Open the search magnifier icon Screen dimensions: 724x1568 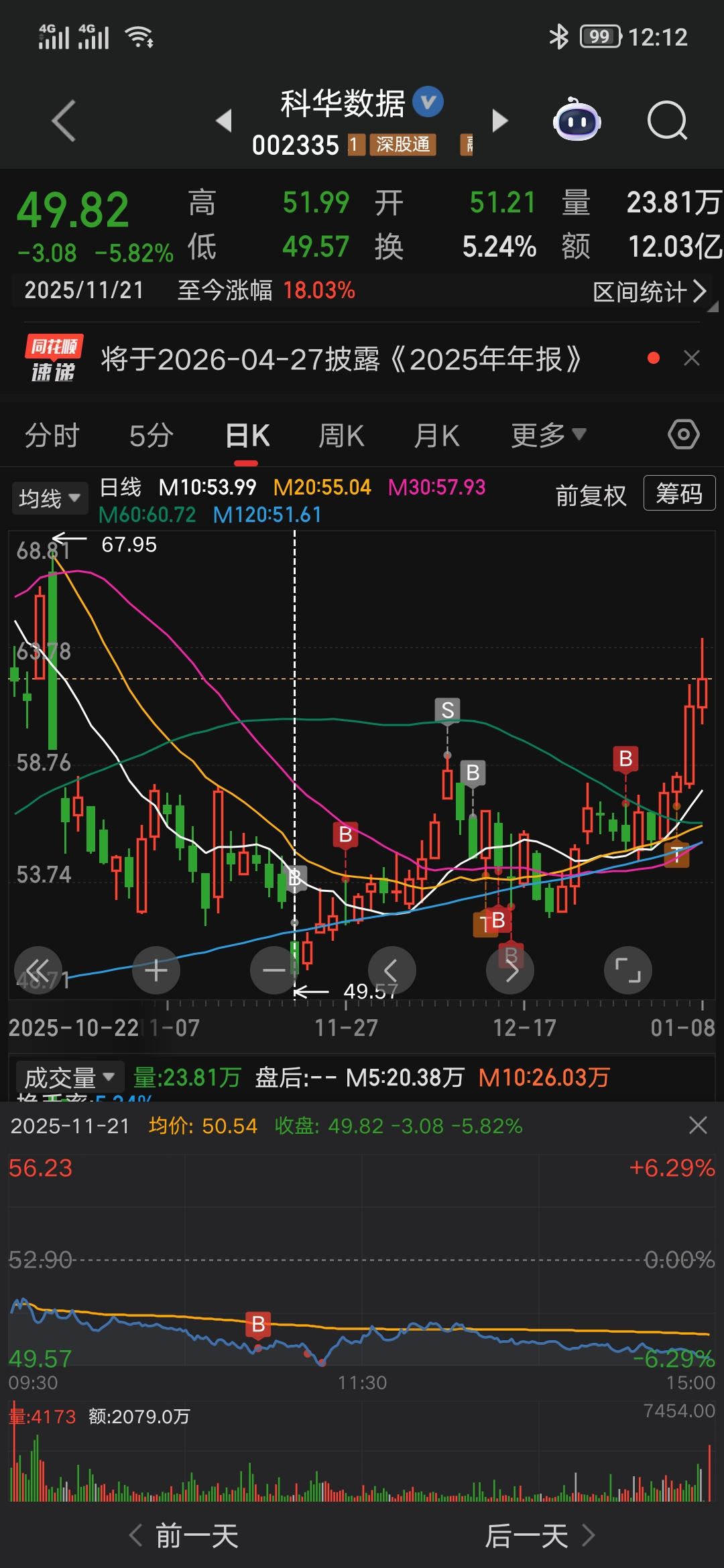pos(667,121)
